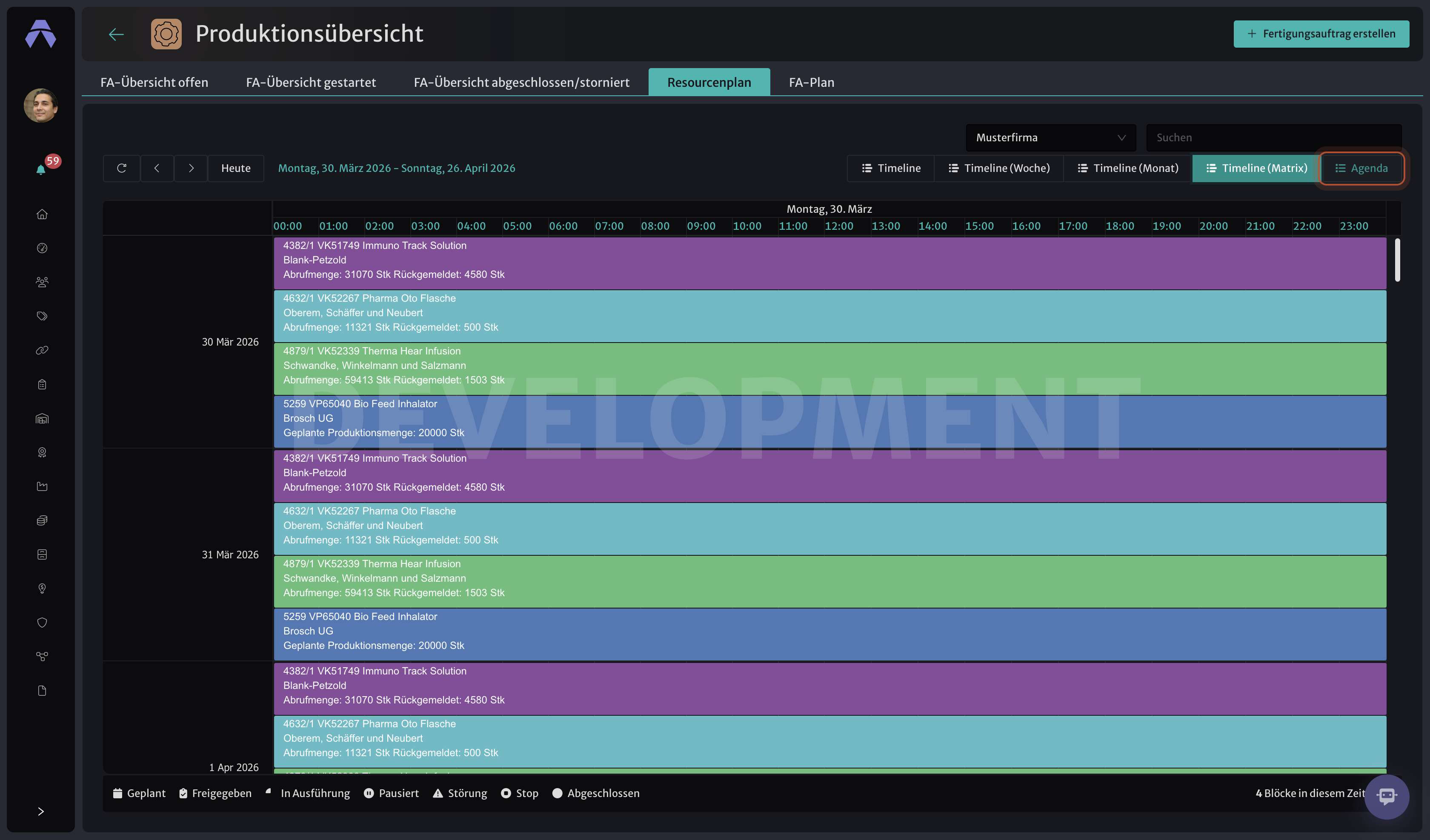Click Fertigungsauftrag erstellen button

tap(1321, 34)
